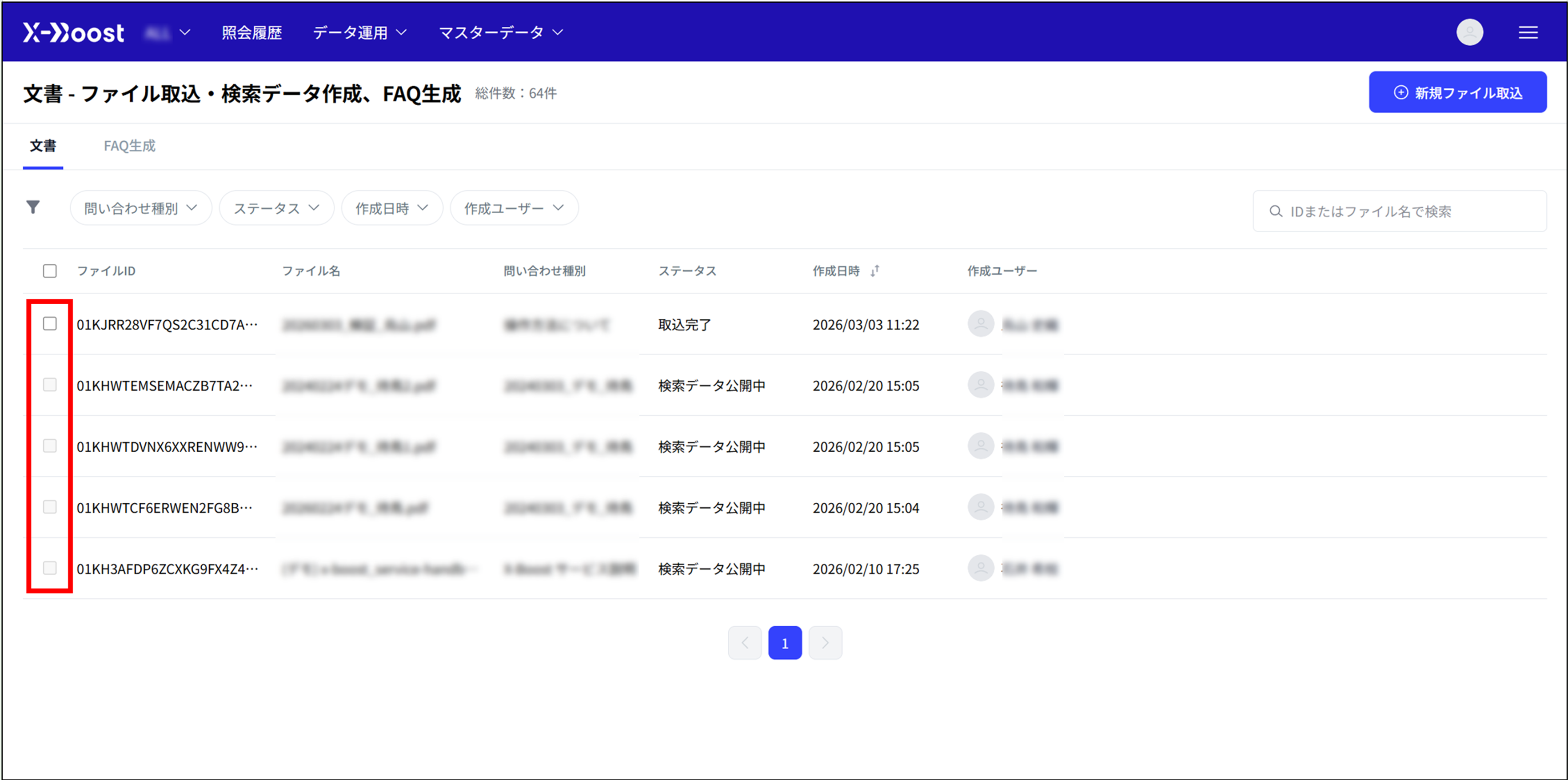Click the 新規ファイル取込 button
This screenshot has width=1568, height=780.
tap(1457, 92)
